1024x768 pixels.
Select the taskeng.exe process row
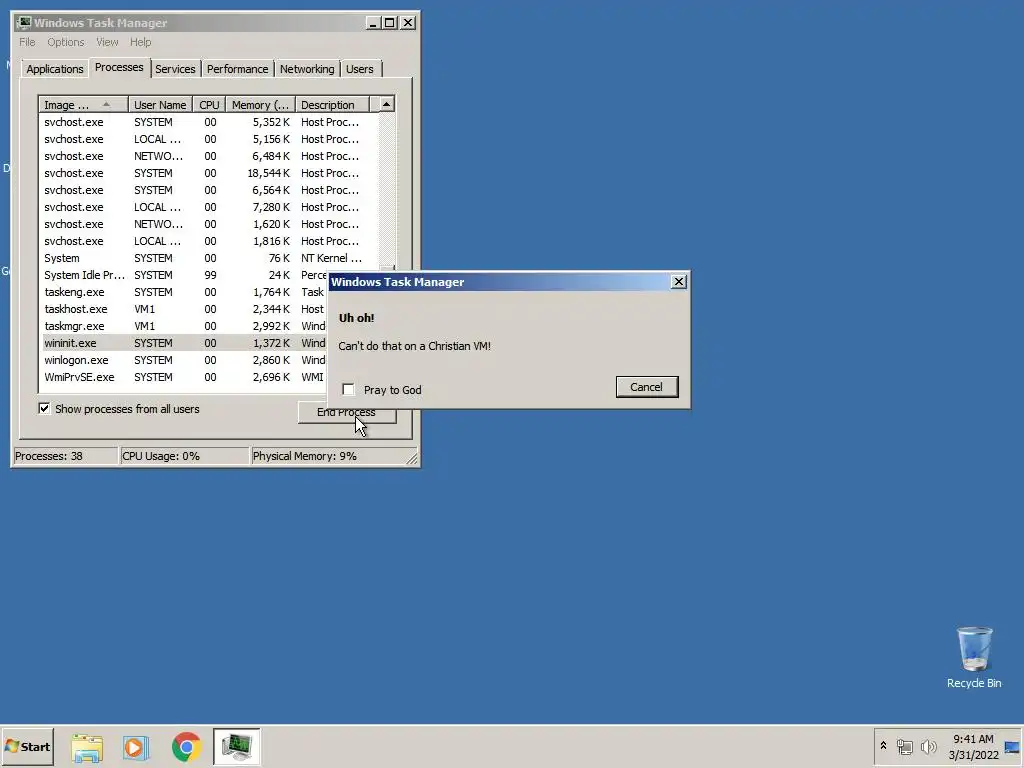tap(184, 292)
